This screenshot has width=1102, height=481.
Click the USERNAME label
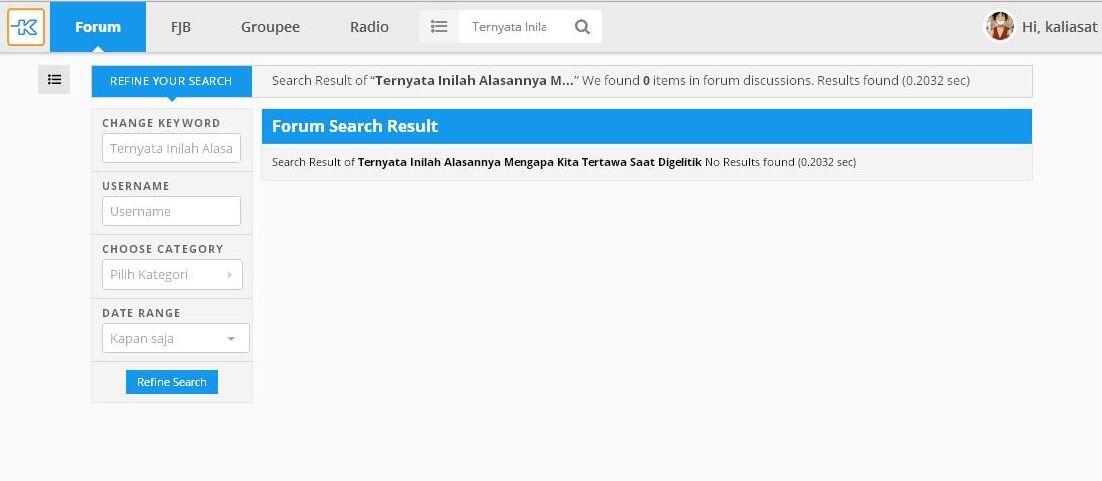(136, 186)
